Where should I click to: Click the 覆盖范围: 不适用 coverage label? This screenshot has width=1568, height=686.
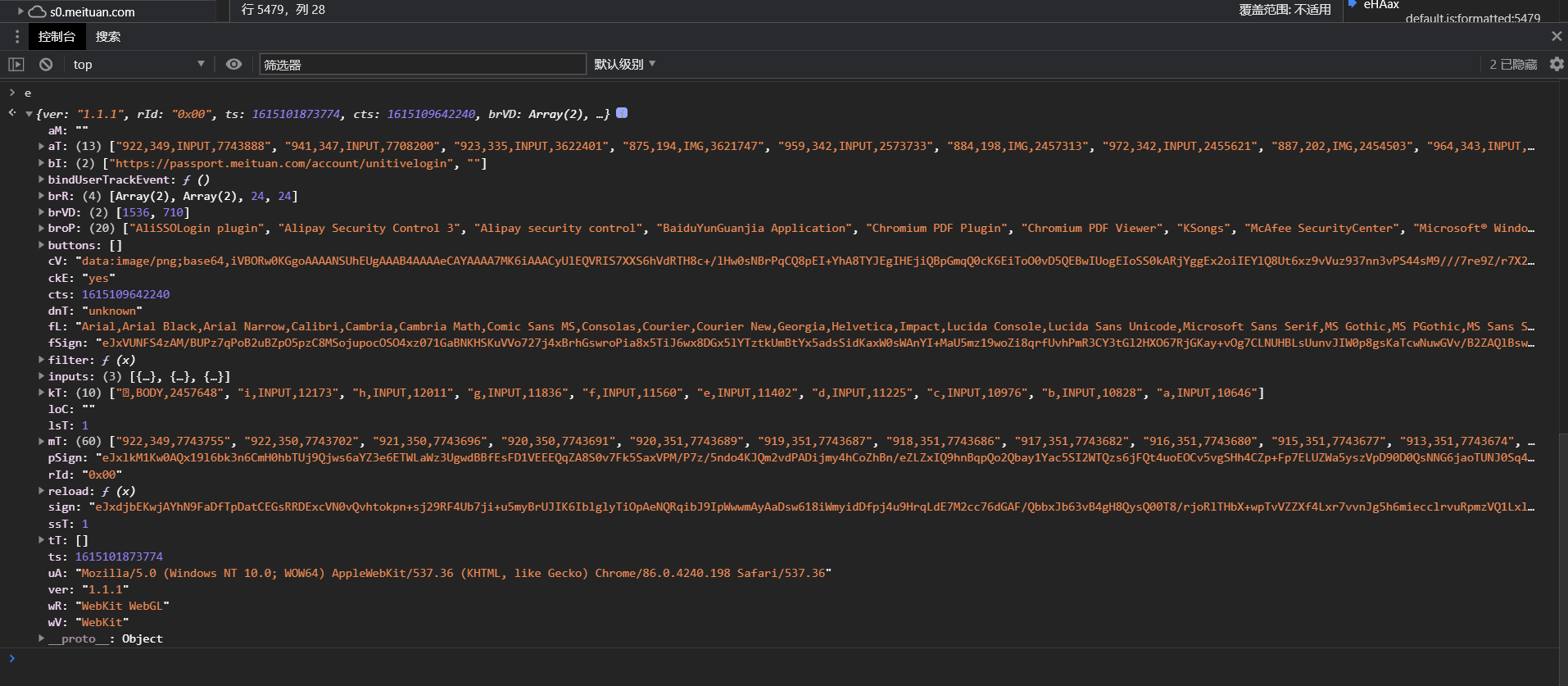click(x=1285, y=10)
